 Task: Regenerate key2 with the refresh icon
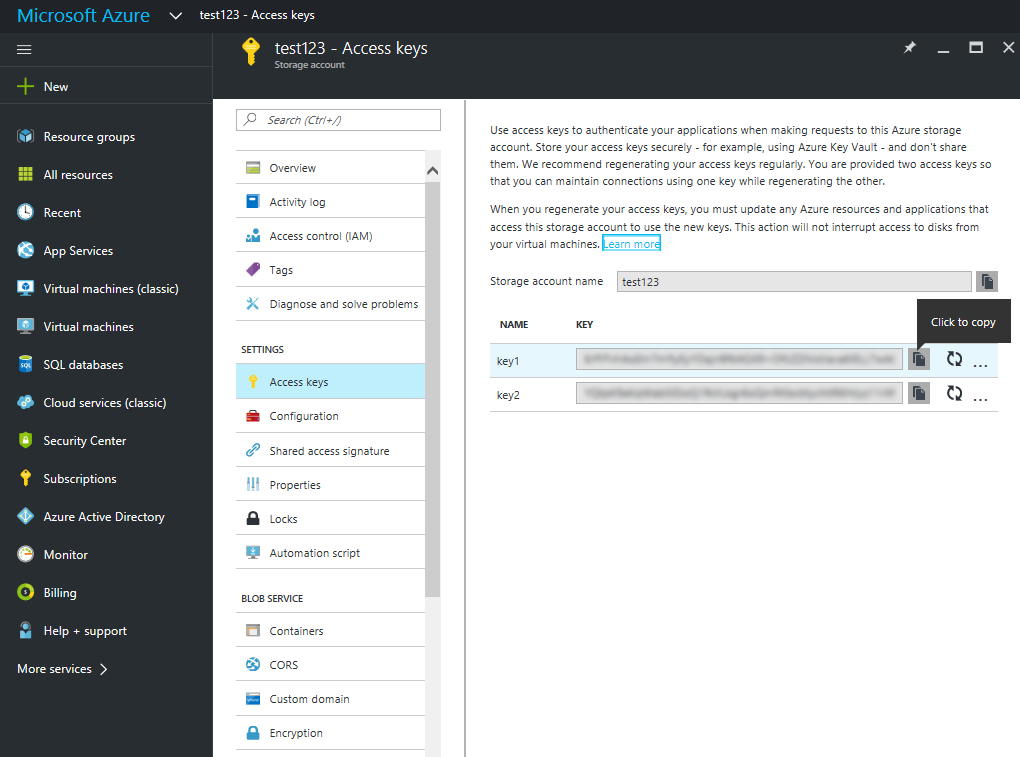point(954,393)
